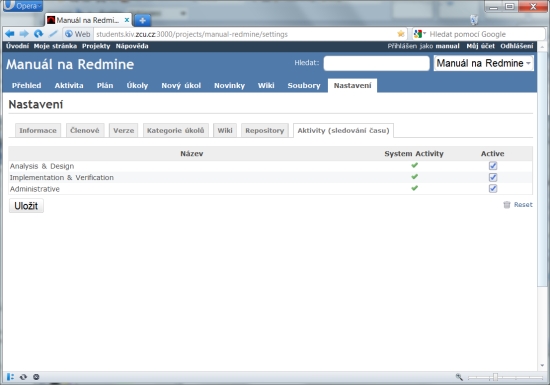Close the Manuál na Redmi... tab

pyautogui.click(x=127, y=20)
